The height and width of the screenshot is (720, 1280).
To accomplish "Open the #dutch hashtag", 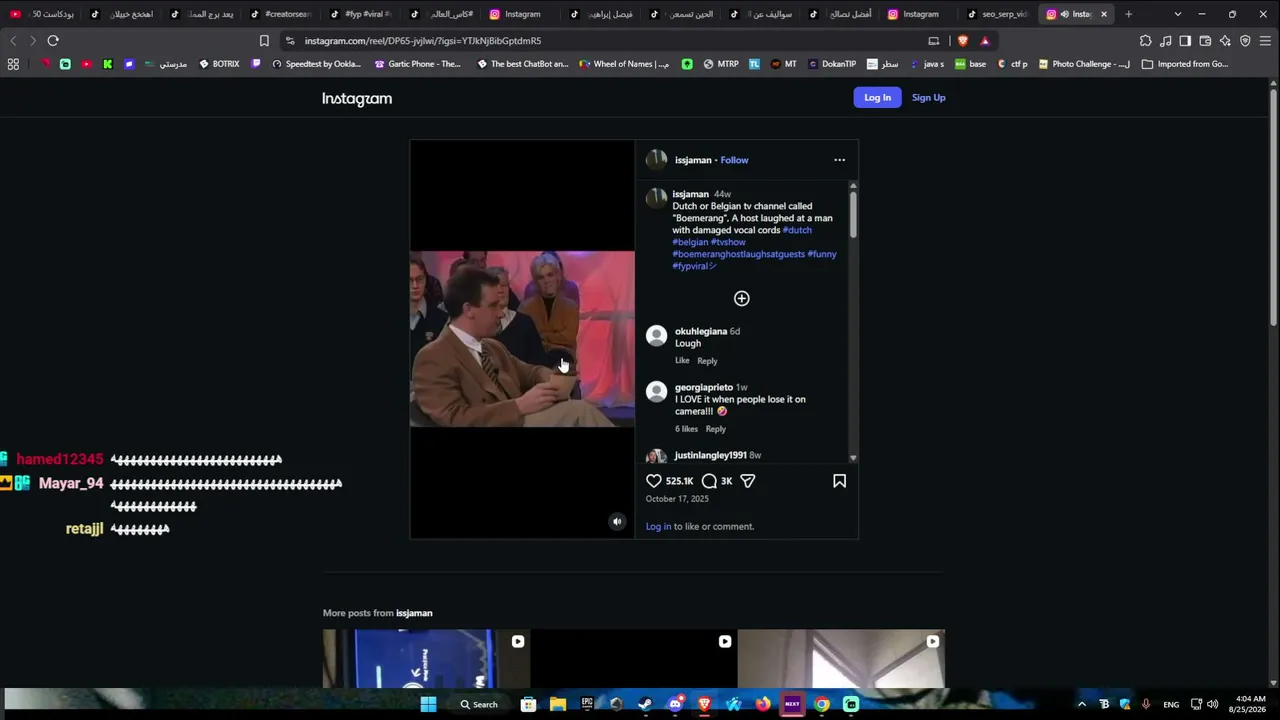I will pos(797,230).
